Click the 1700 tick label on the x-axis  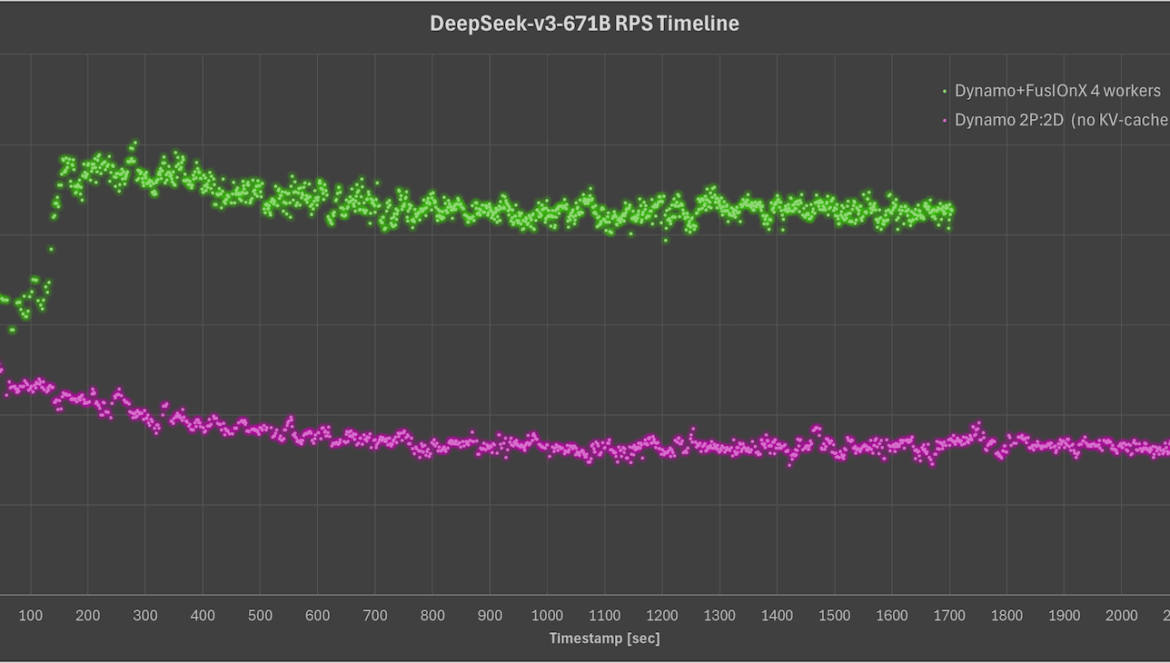coord(949,615)
